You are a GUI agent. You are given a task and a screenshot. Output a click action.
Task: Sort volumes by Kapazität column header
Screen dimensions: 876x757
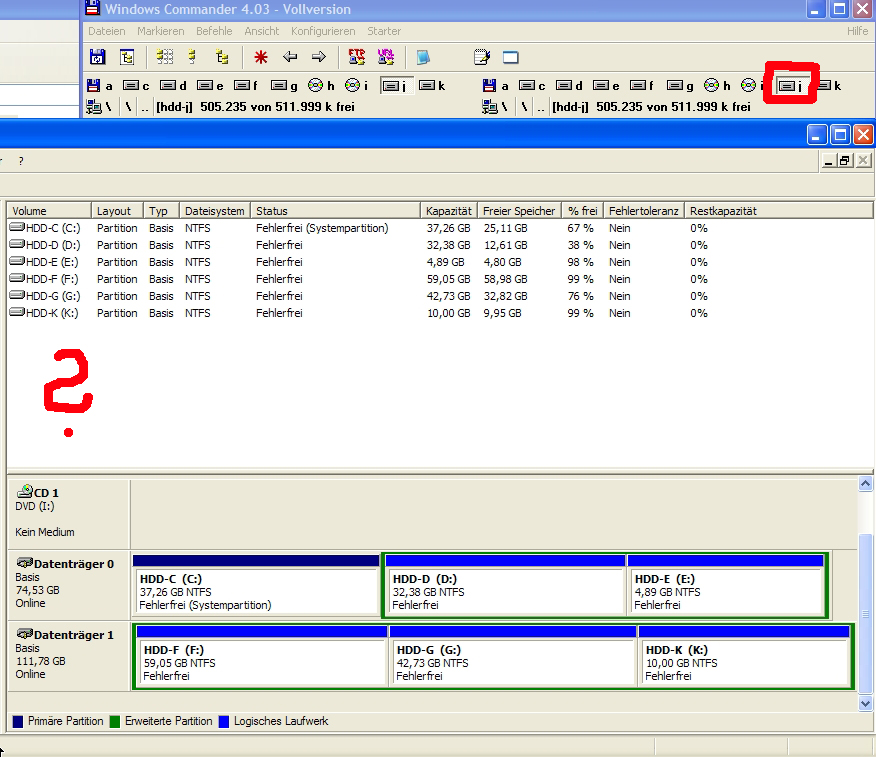pyautogui.click(x=448, y=211)
